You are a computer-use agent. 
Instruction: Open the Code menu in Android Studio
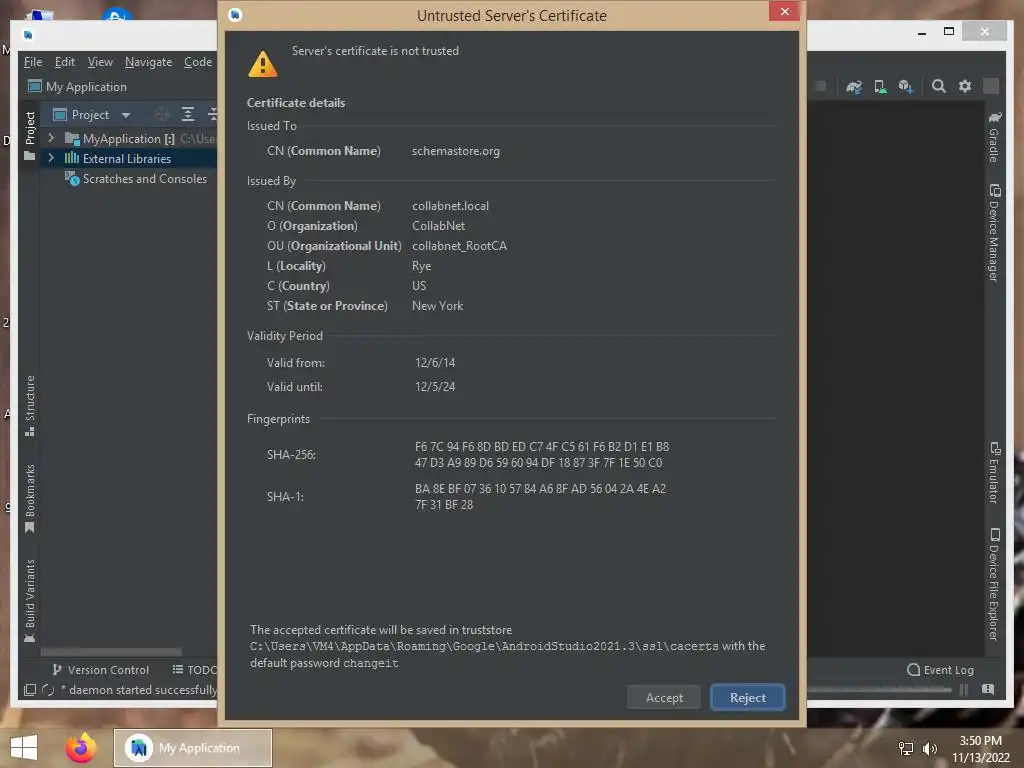(x=198, y=62)
